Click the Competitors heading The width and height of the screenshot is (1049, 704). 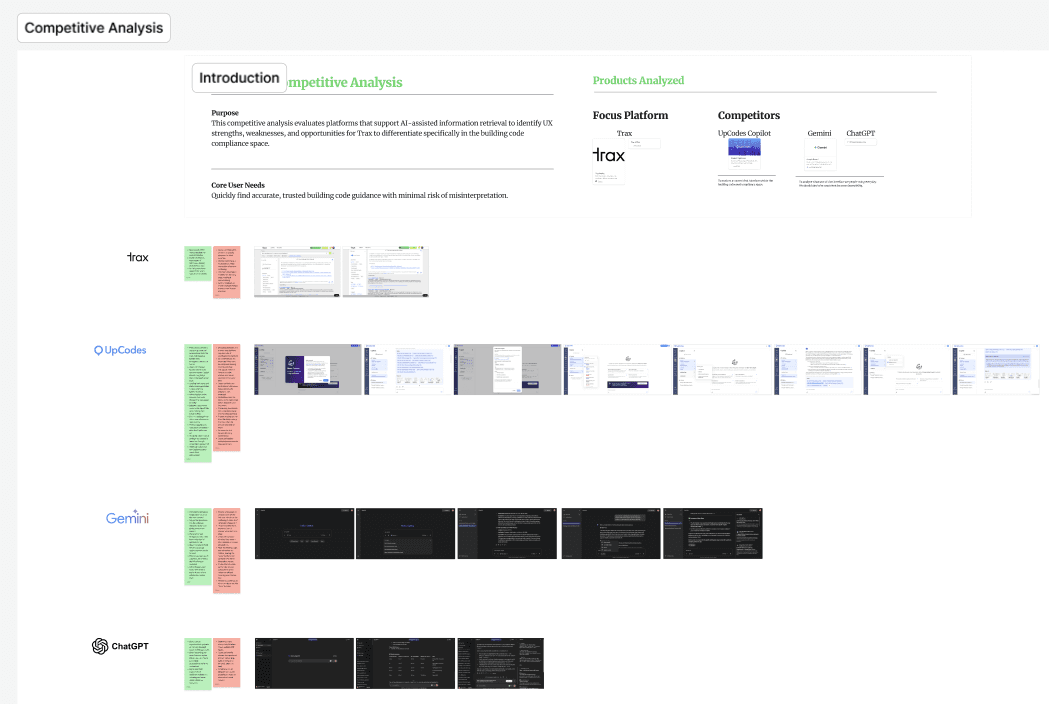coord(749,115)
